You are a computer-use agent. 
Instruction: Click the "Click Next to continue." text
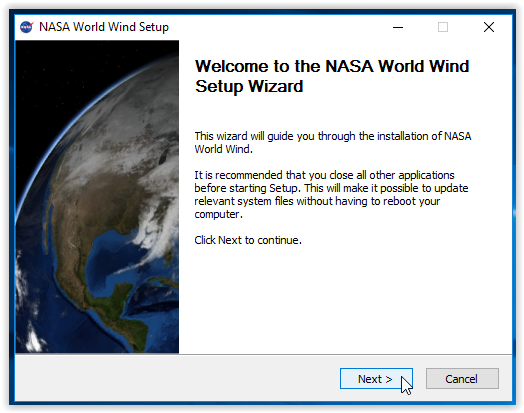click(x=248, y=240)
